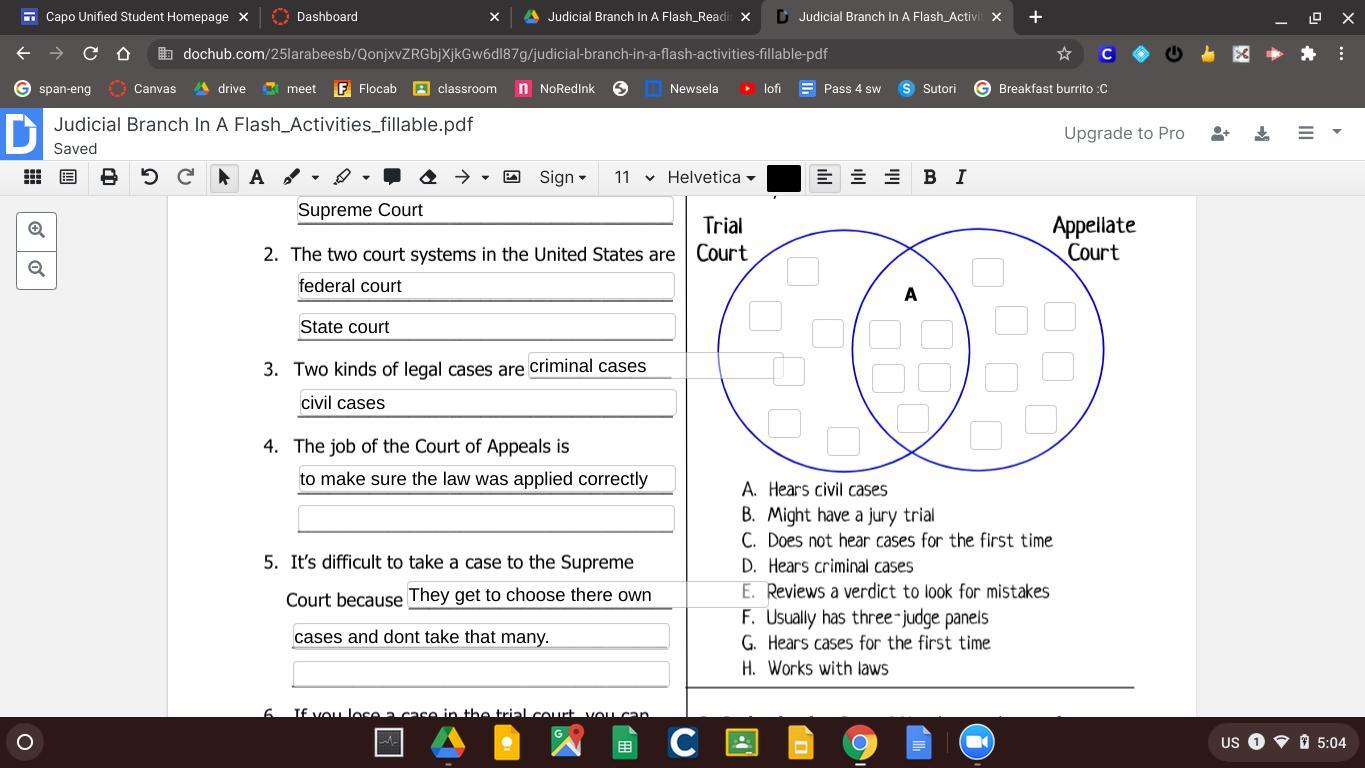Switch to Capo Unified Student Homepage tab
The width and height of the screenshot is (1365, 768).
(x=137, y=17)
